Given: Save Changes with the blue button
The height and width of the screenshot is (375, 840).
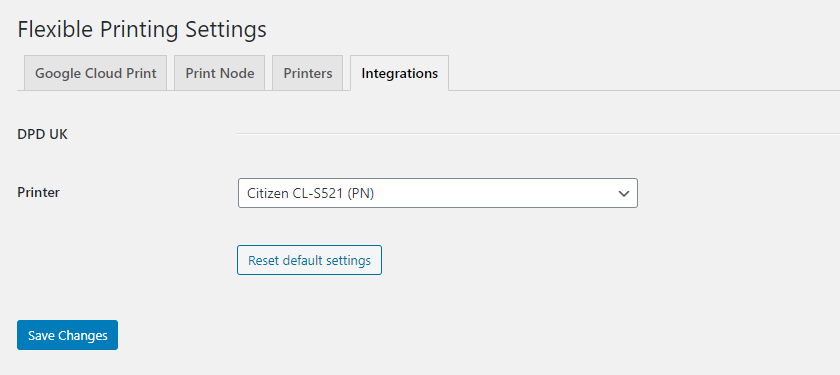Looking at the screenshot, I should click(x=68, y=335).
